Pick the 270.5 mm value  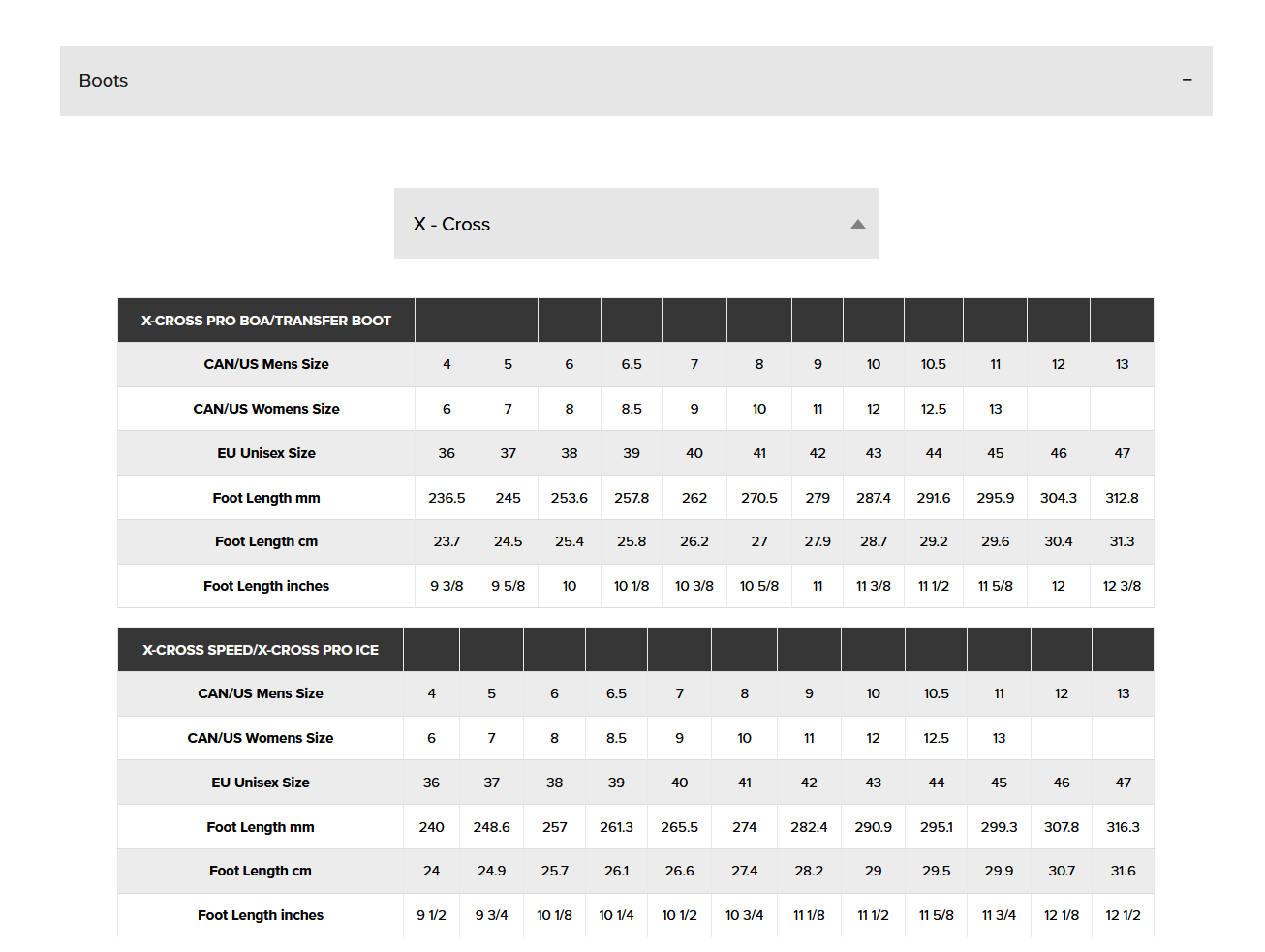759,498
